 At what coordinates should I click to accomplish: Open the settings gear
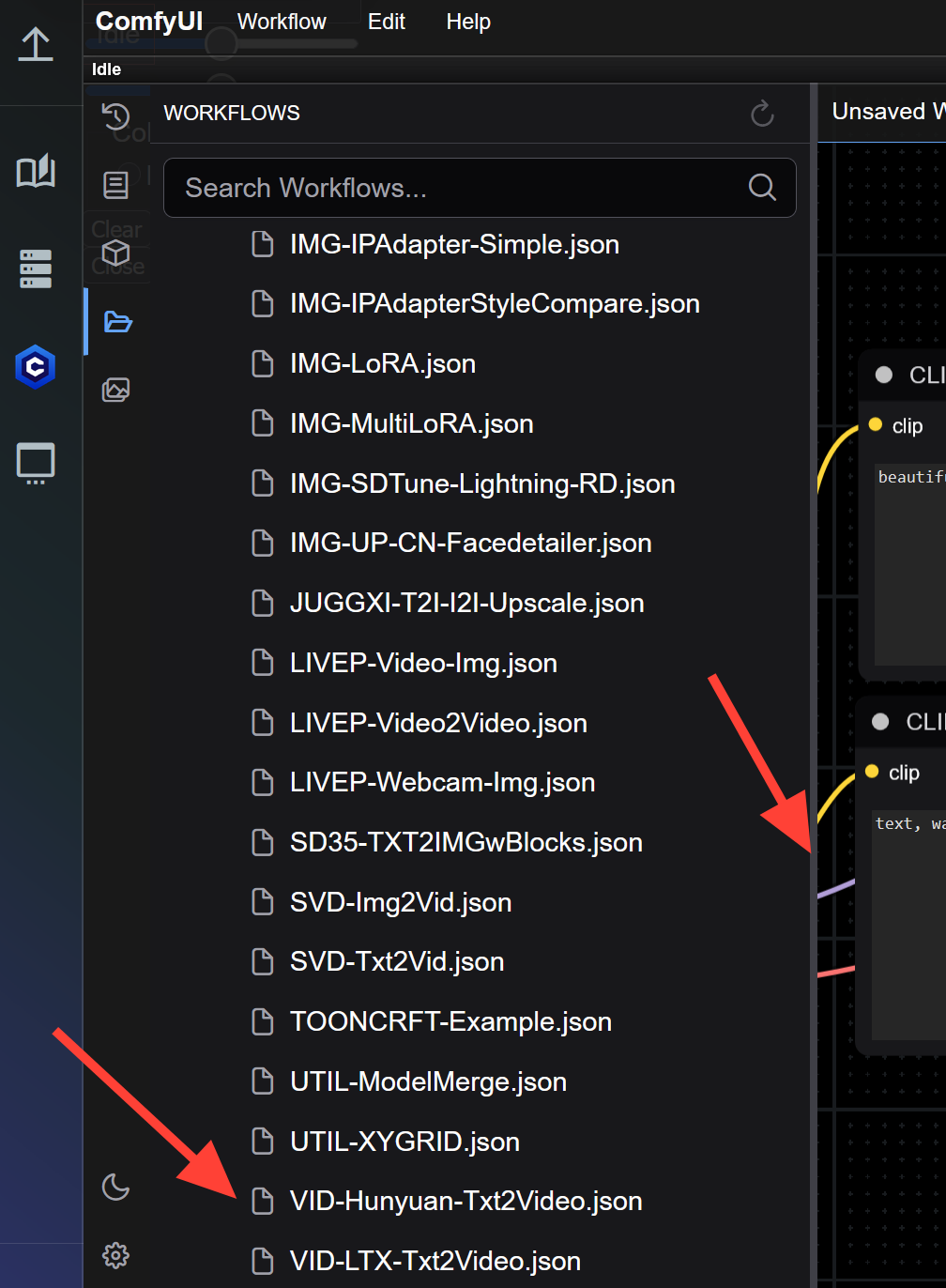115,1255
